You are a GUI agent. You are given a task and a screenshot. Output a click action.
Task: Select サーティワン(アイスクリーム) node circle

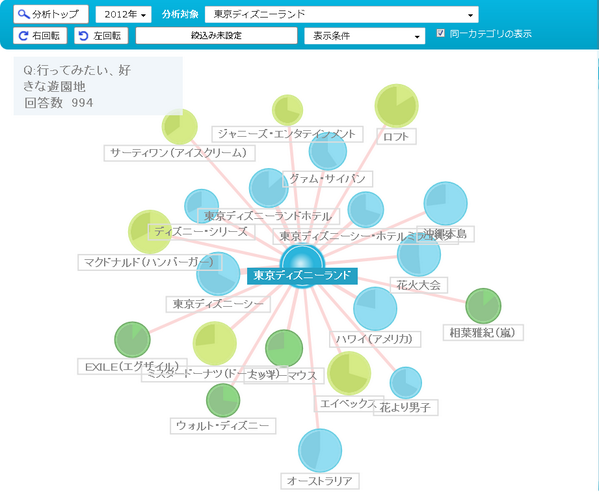tap(180, 127)
